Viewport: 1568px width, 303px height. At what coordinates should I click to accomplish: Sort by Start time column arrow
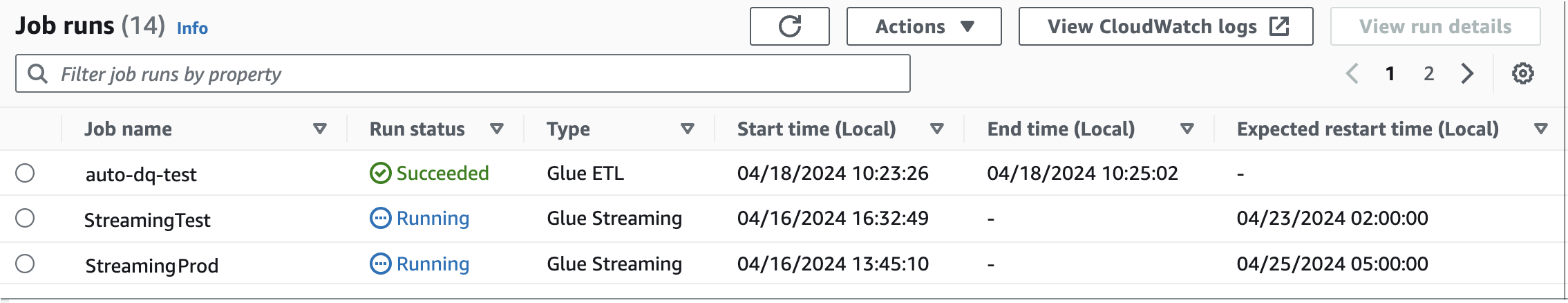coord(936,129)
